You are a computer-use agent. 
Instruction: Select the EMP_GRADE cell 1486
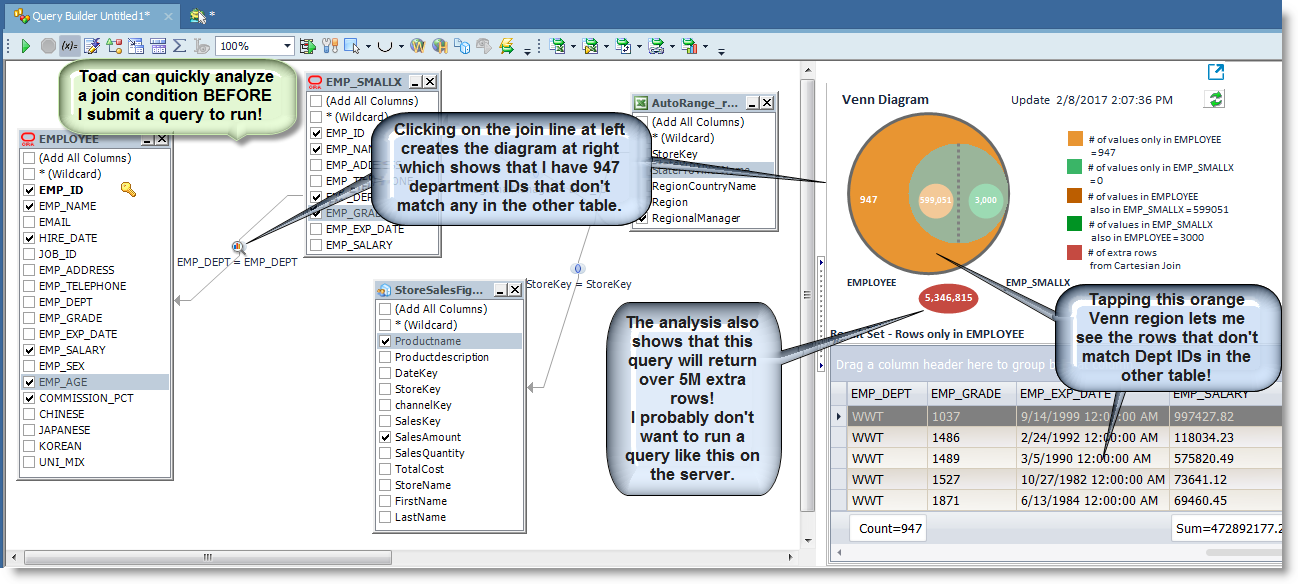click(x=972, y=437)
